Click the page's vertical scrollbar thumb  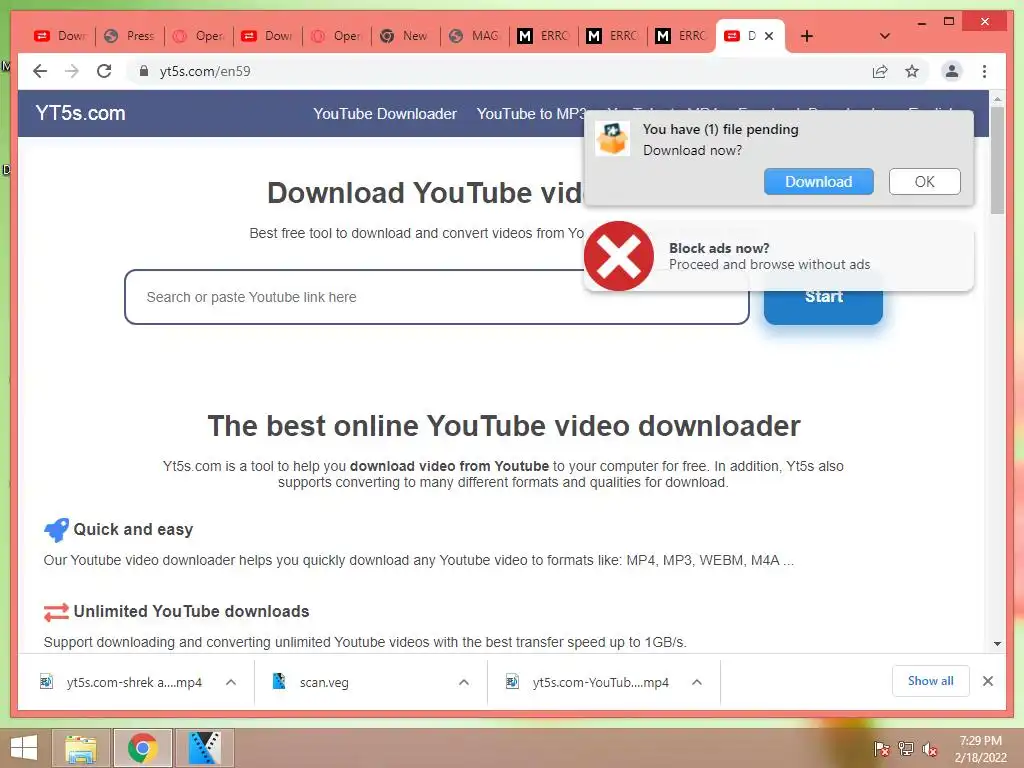(997, 160)
